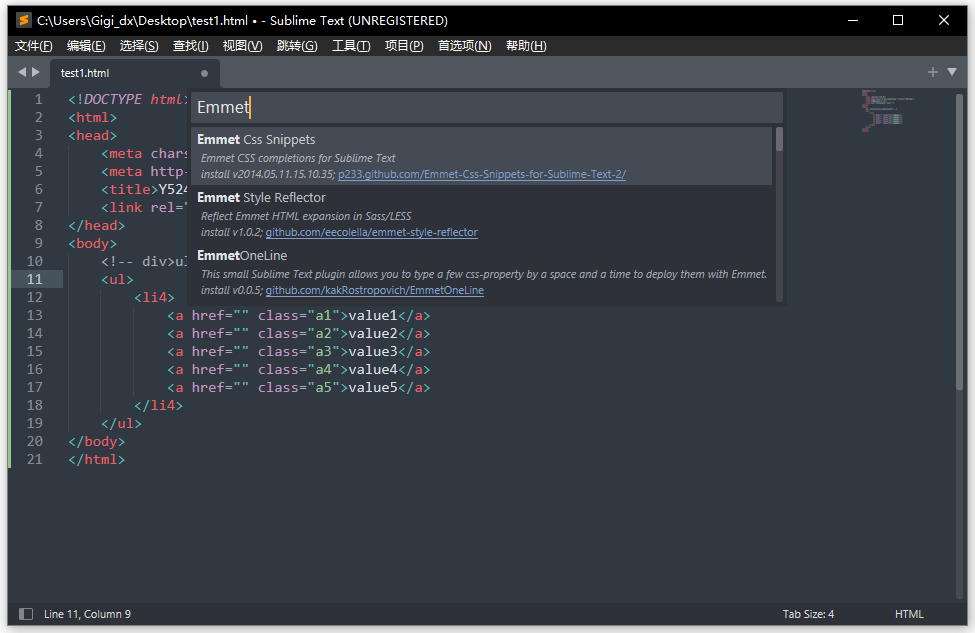Open the 帮助(H) menu

[x=526, y=46]
